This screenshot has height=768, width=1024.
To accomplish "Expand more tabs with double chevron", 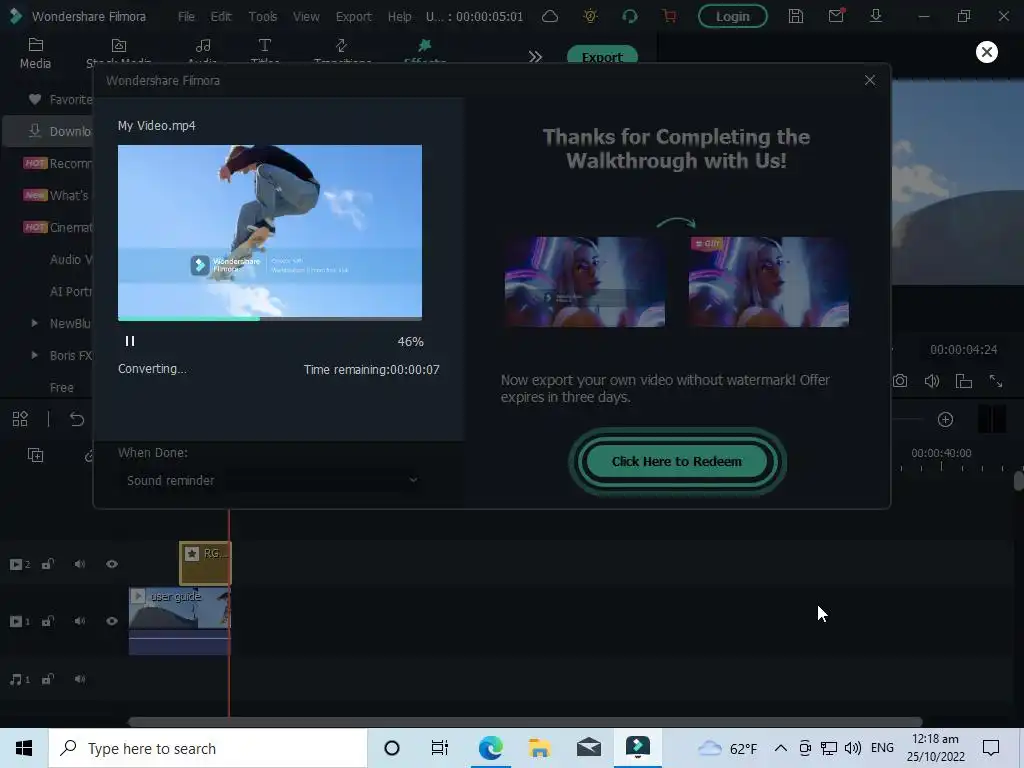I will (x=535, y=57).
